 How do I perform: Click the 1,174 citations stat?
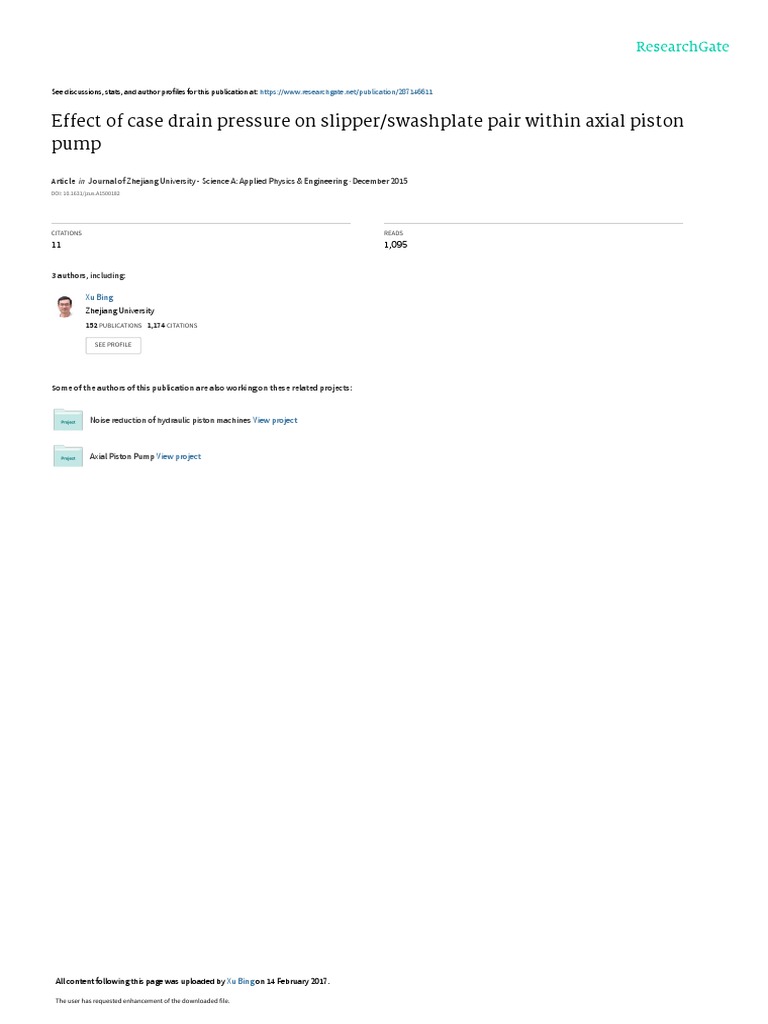172,325
